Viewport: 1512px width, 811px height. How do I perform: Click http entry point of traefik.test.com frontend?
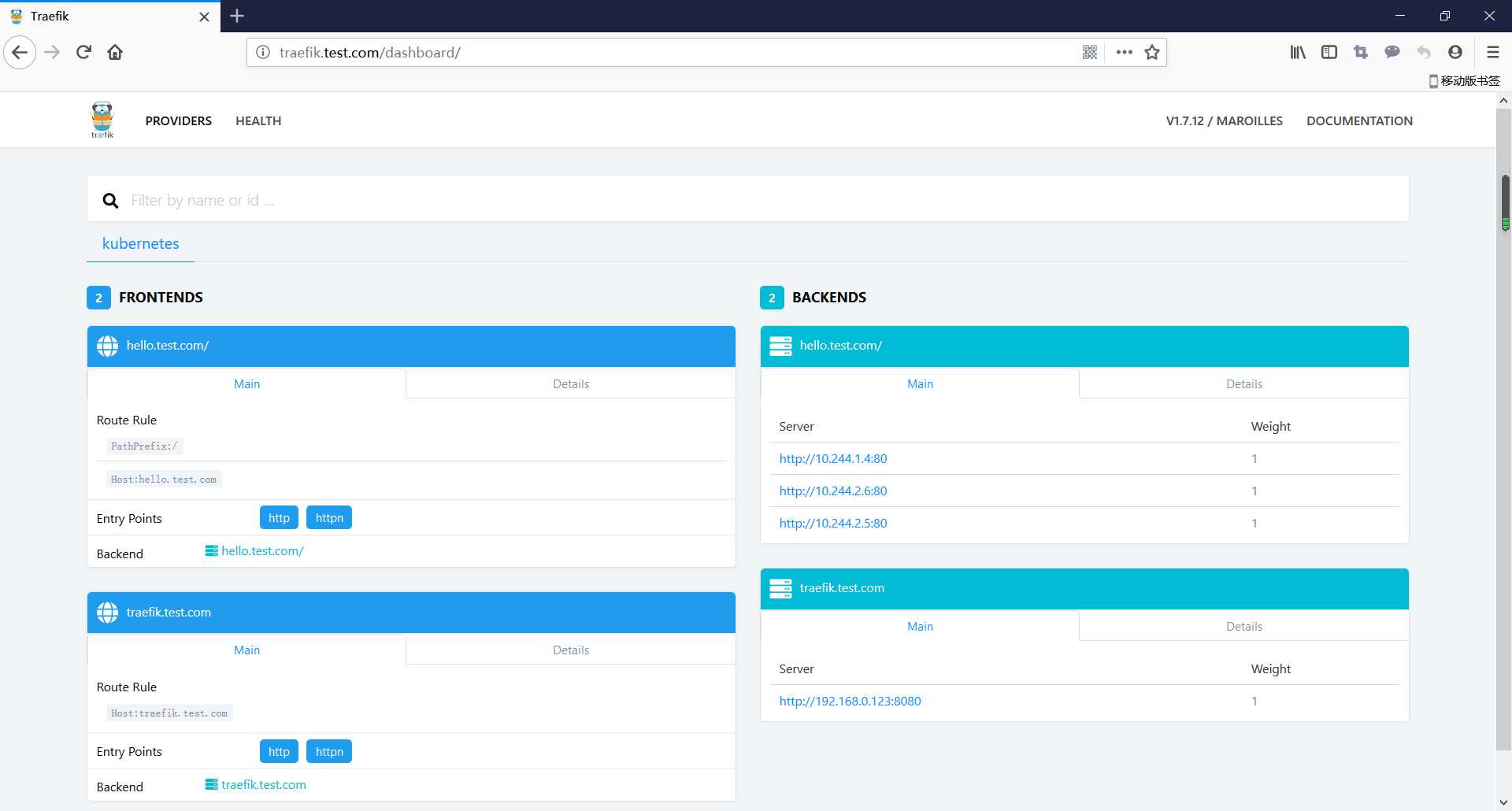[279, 752]
